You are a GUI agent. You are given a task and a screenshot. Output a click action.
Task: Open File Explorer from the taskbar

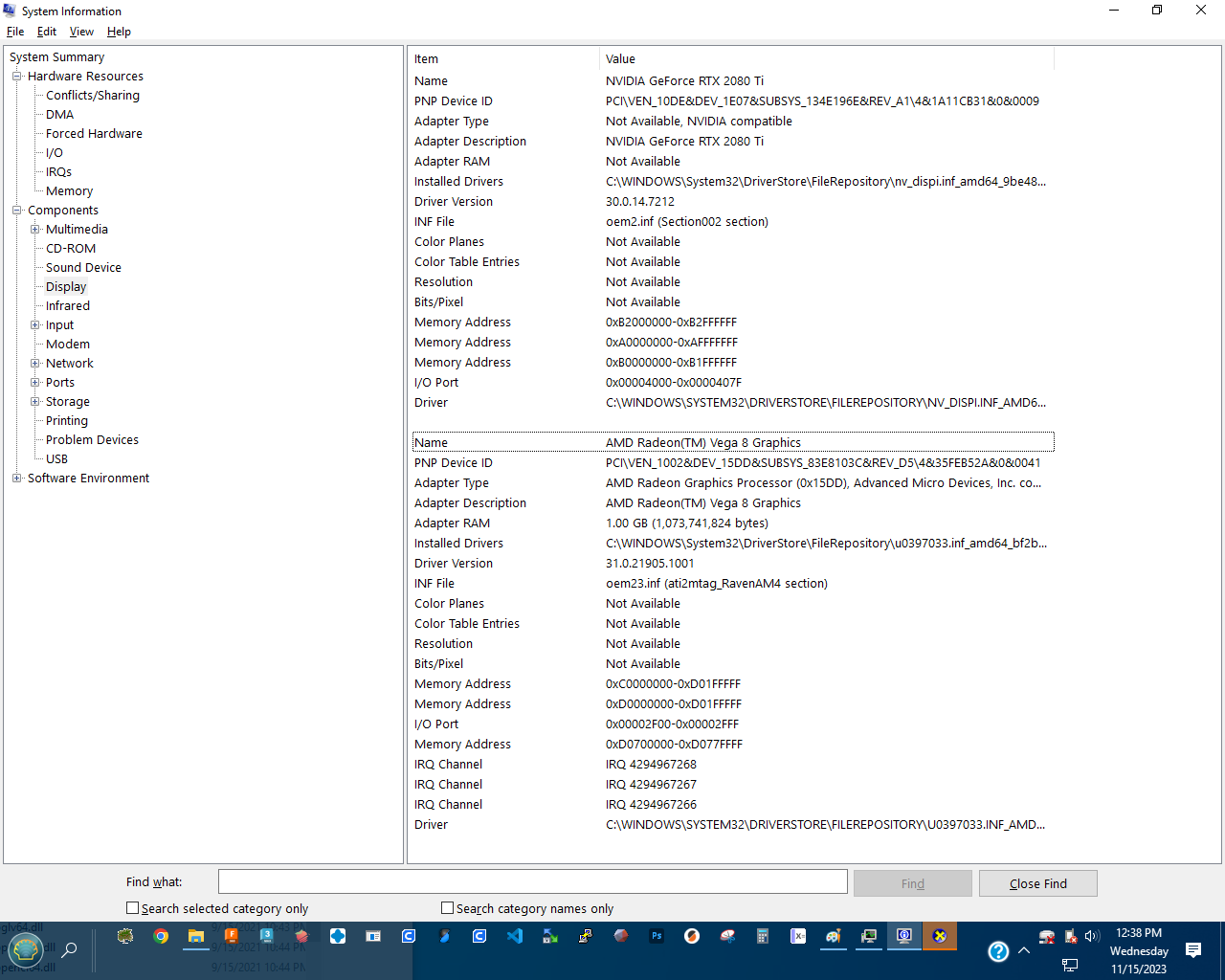[196, 936]
